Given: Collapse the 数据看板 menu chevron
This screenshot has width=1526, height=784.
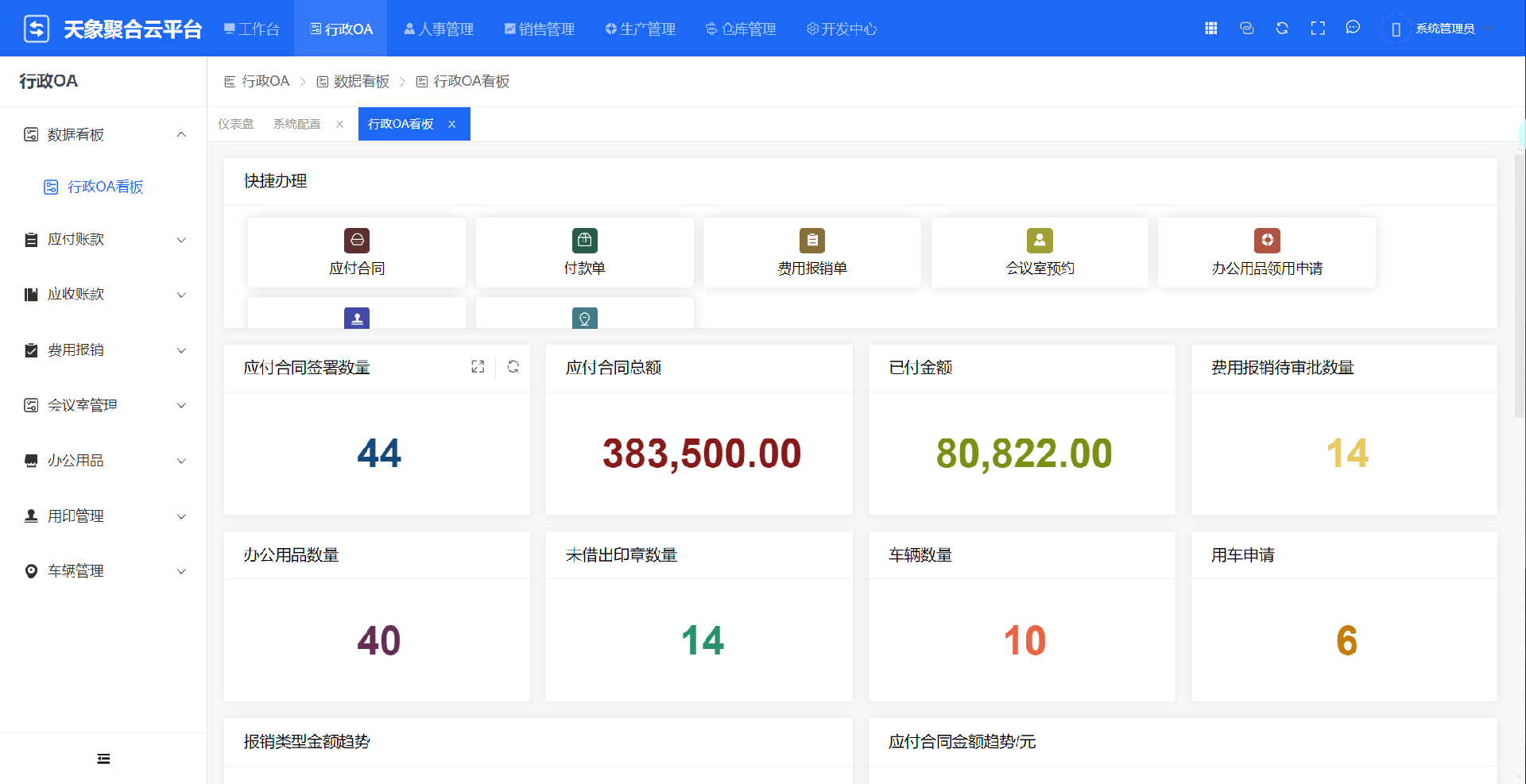Looking at the screenshot, I should pos(181,134).
